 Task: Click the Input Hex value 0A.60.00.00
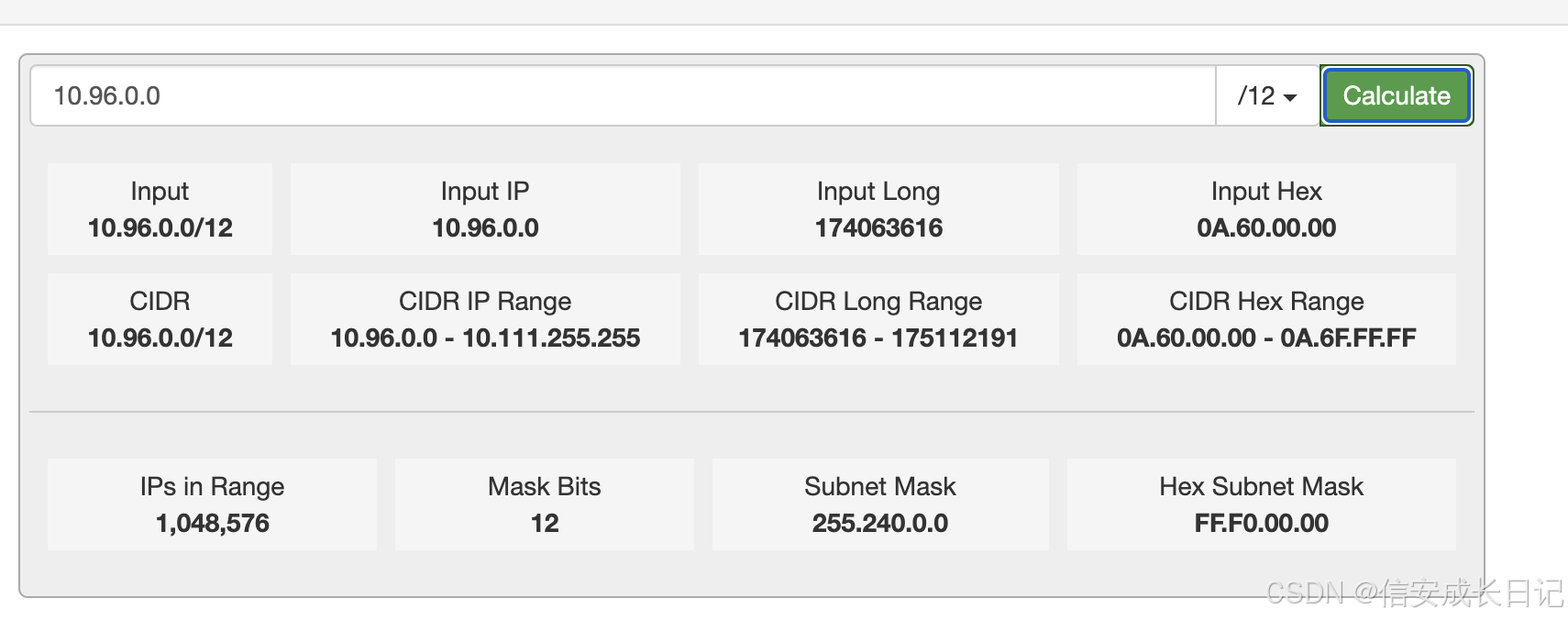[x=1266, y=209]
